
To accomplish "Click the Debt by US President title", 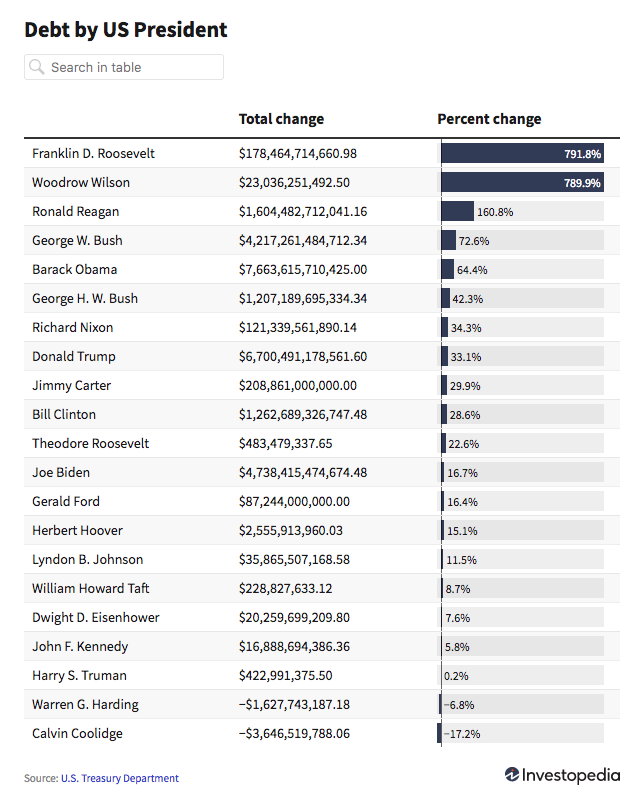I will (126, 30).
